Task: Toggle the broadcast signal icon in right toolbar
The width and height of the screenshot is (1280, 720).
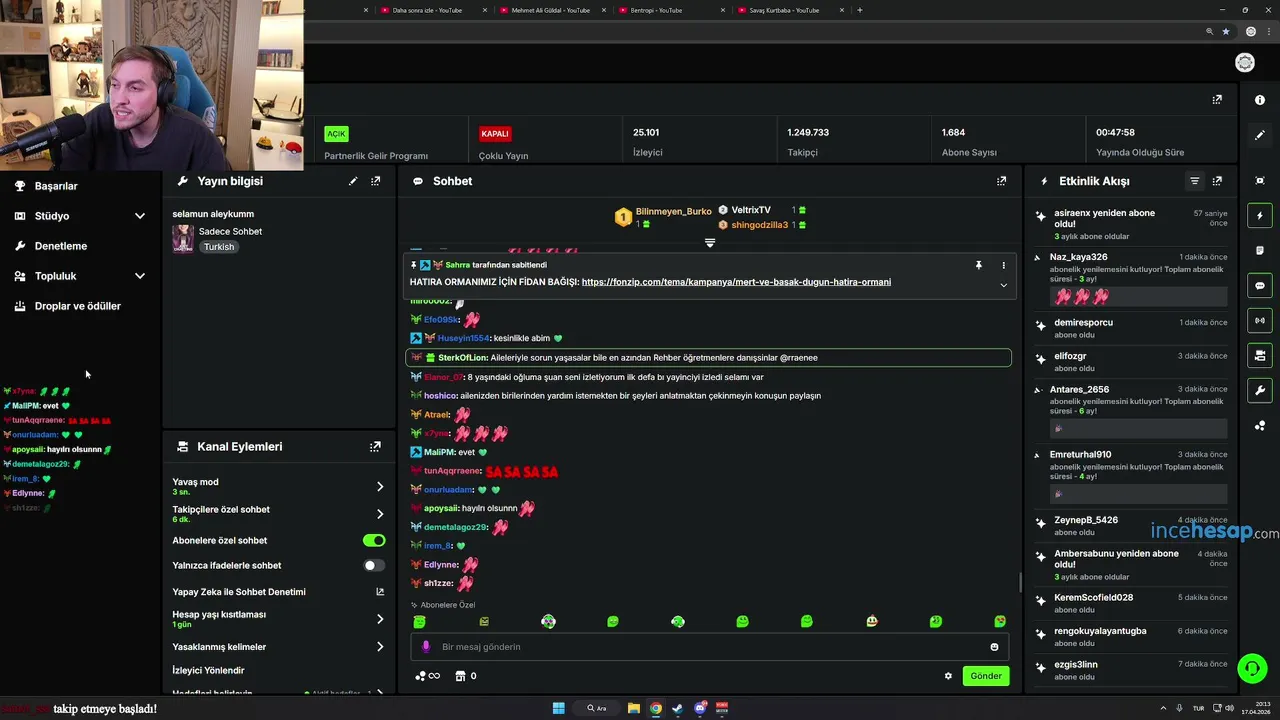Action: tap(1260, 320)
